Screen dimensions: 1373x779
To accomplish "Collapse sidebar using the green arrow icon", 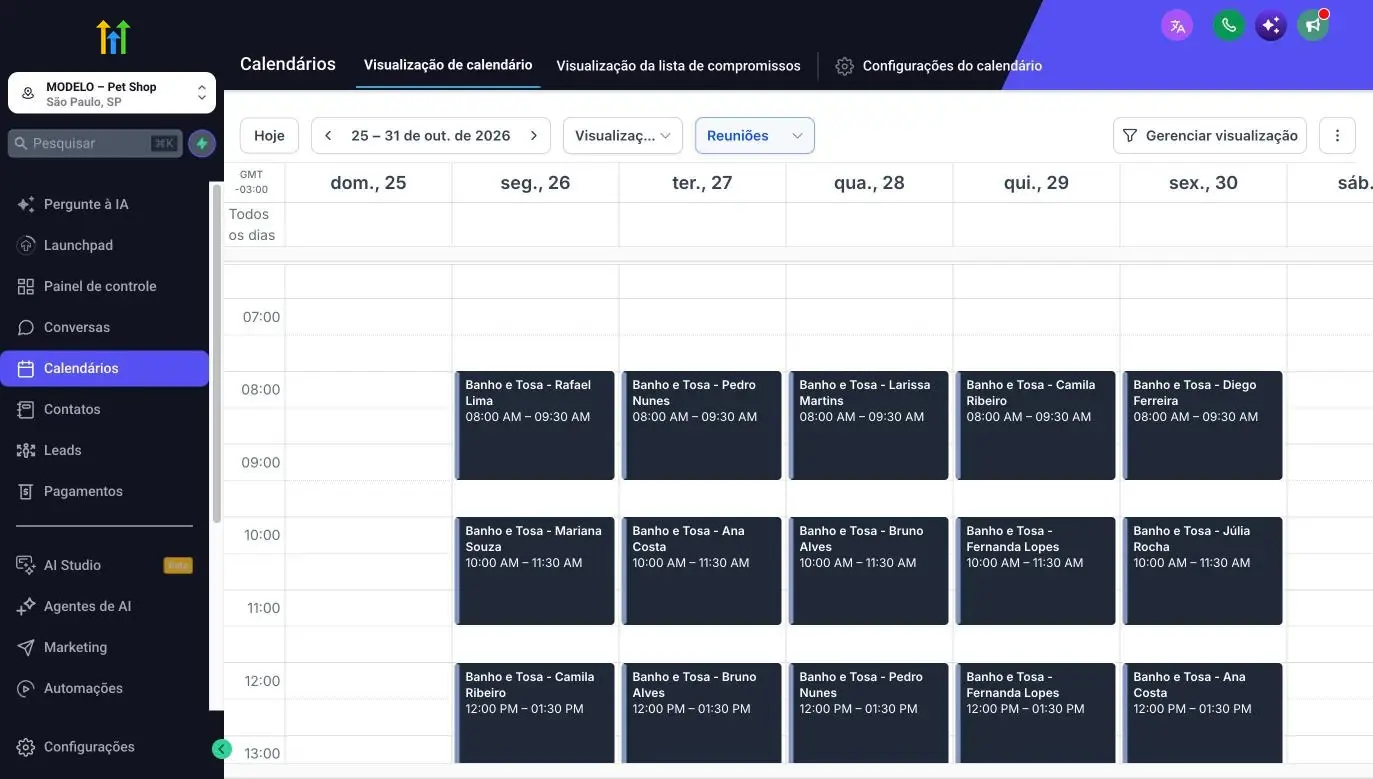I will point(222,749).
